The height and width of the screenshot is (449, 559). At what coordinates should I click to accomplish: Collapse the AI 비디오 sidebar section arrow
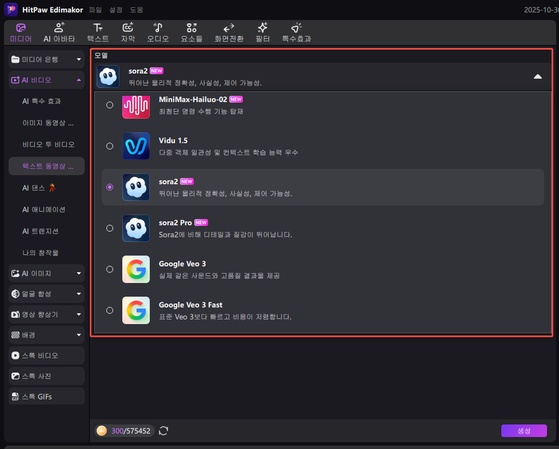click(x=79, y=80)
